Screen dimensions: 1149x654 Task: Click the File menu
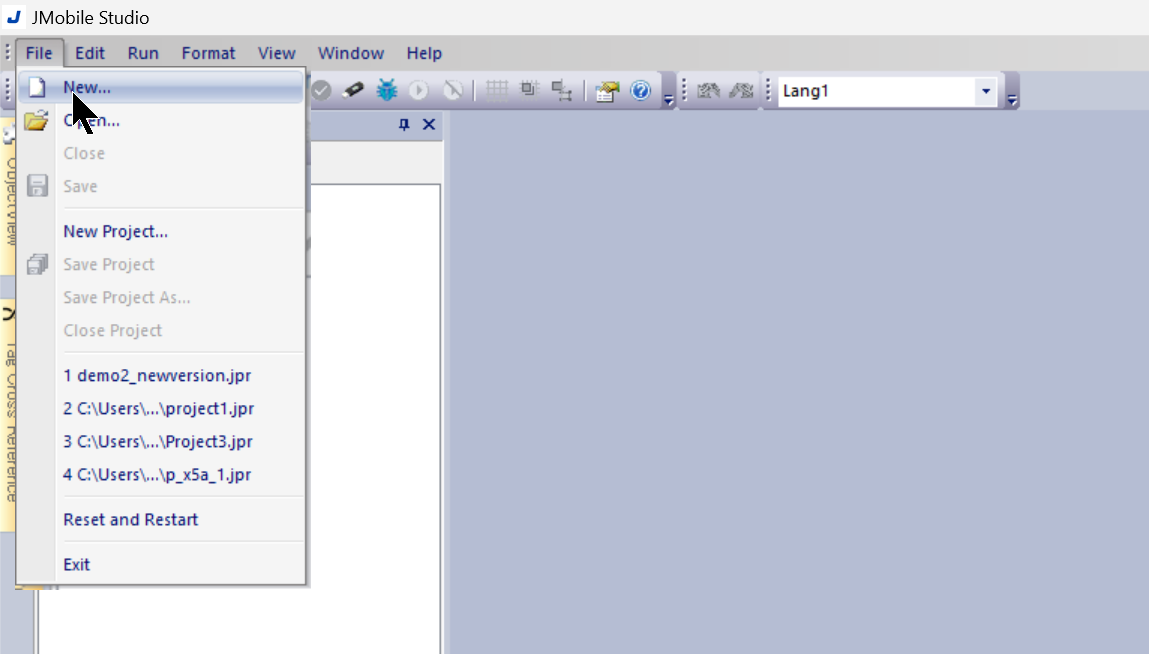[x=39, y=53]
